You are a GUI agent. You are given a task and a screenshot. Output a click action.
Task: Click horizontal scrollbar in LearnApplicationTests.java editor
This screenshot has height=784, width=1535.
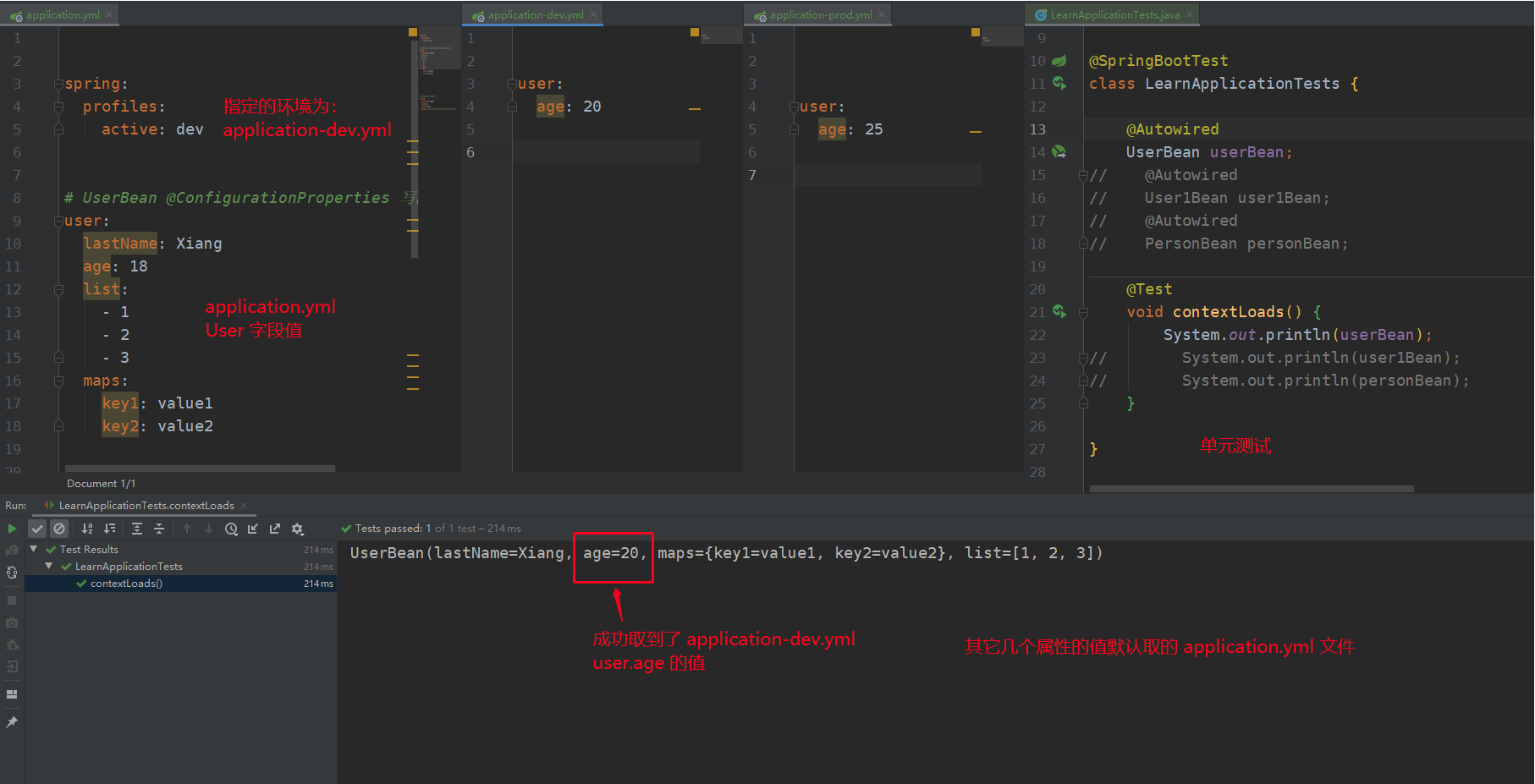pos(1252,489)
